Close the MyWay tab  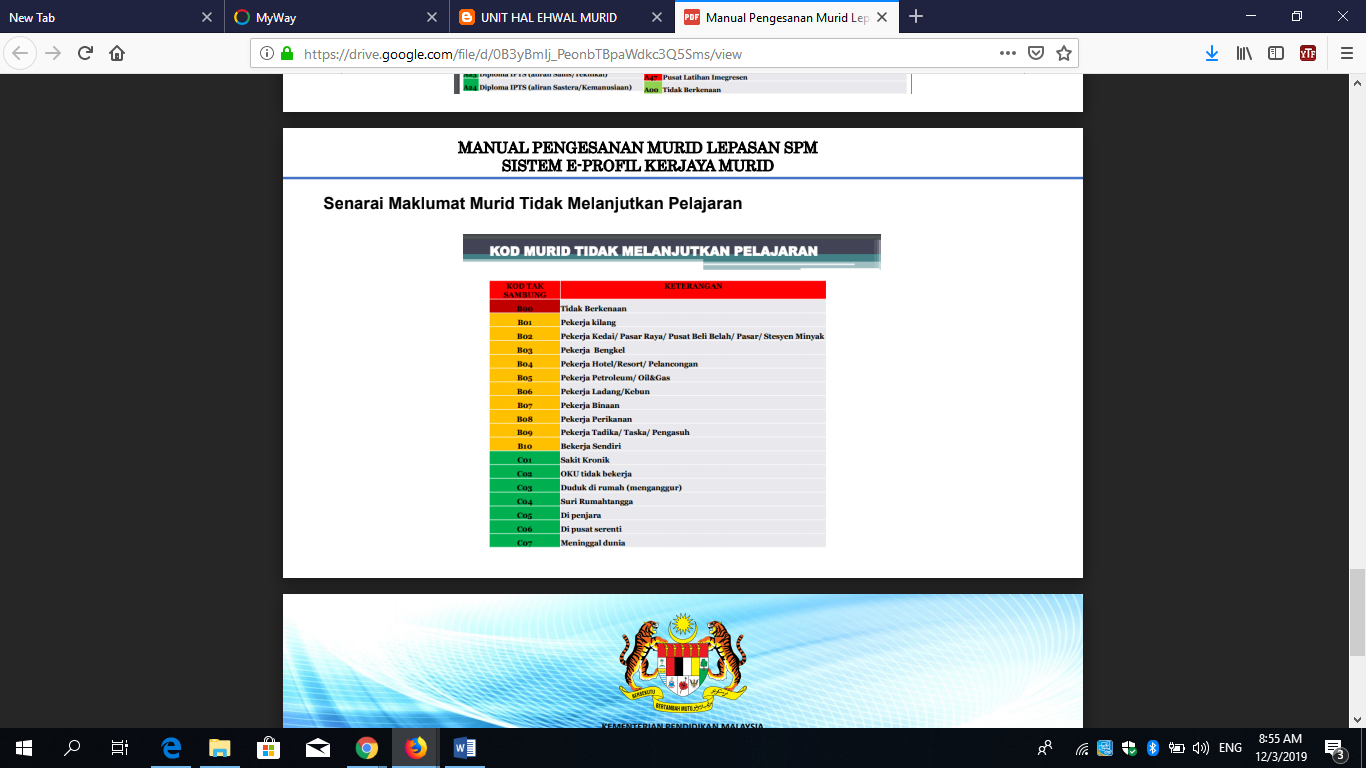[432, 17]
